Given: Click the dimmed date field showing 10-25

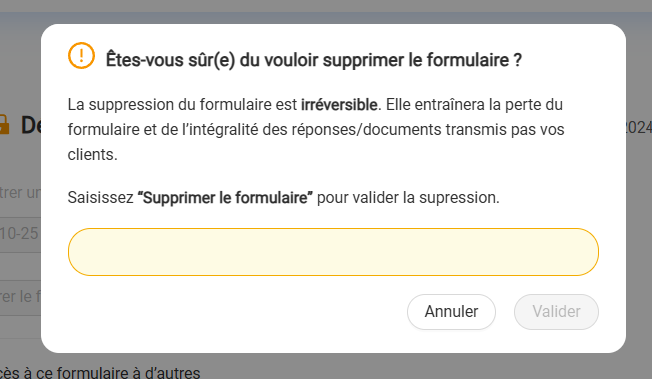Looking at the screenshot, I should point(20,234).
